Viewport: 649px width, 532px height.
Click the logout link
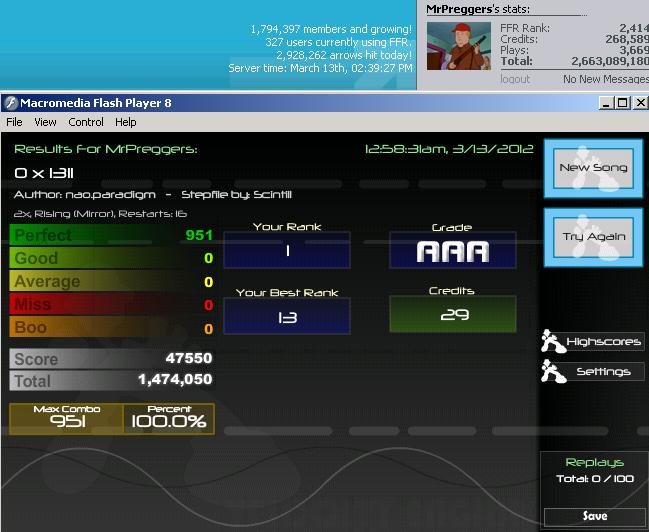[x=515, y=79]
